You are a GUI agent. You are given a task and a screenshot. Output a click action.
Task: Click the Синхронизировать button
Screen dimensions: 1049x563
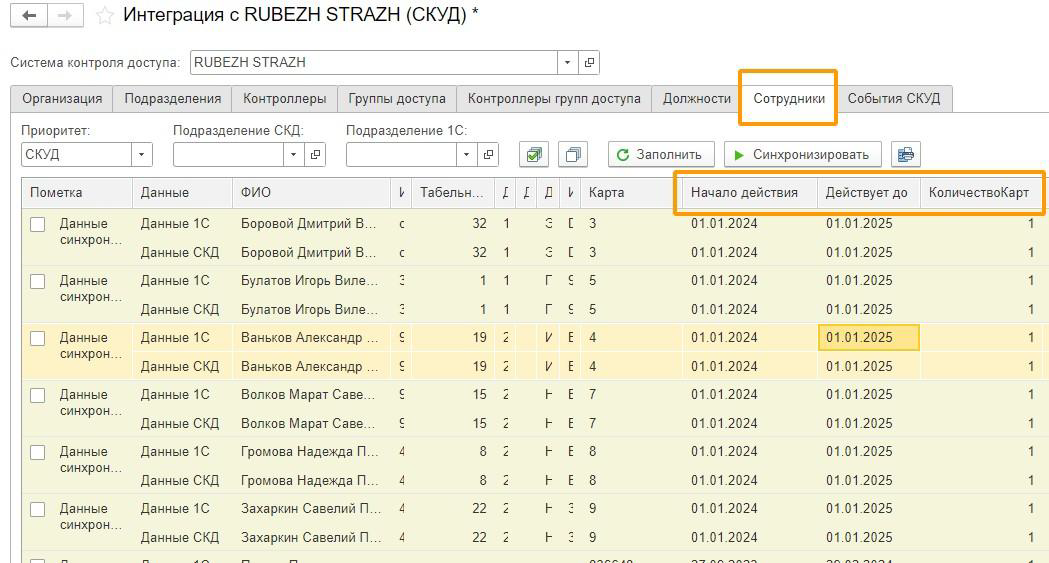pyautogui.click(x=802, y=154)
